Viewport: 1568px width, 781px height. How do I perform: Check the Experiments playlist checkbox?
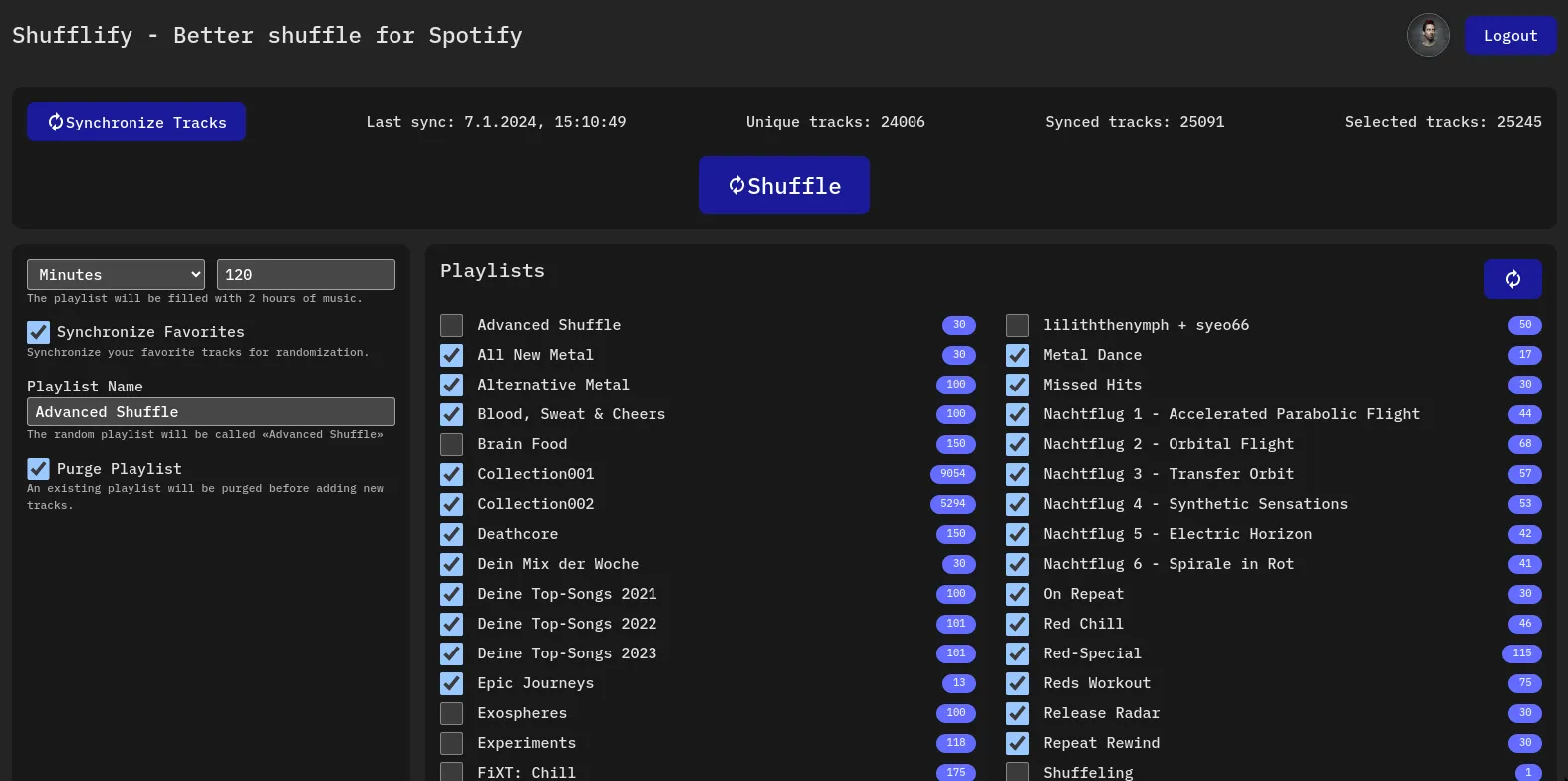point(451,743)
